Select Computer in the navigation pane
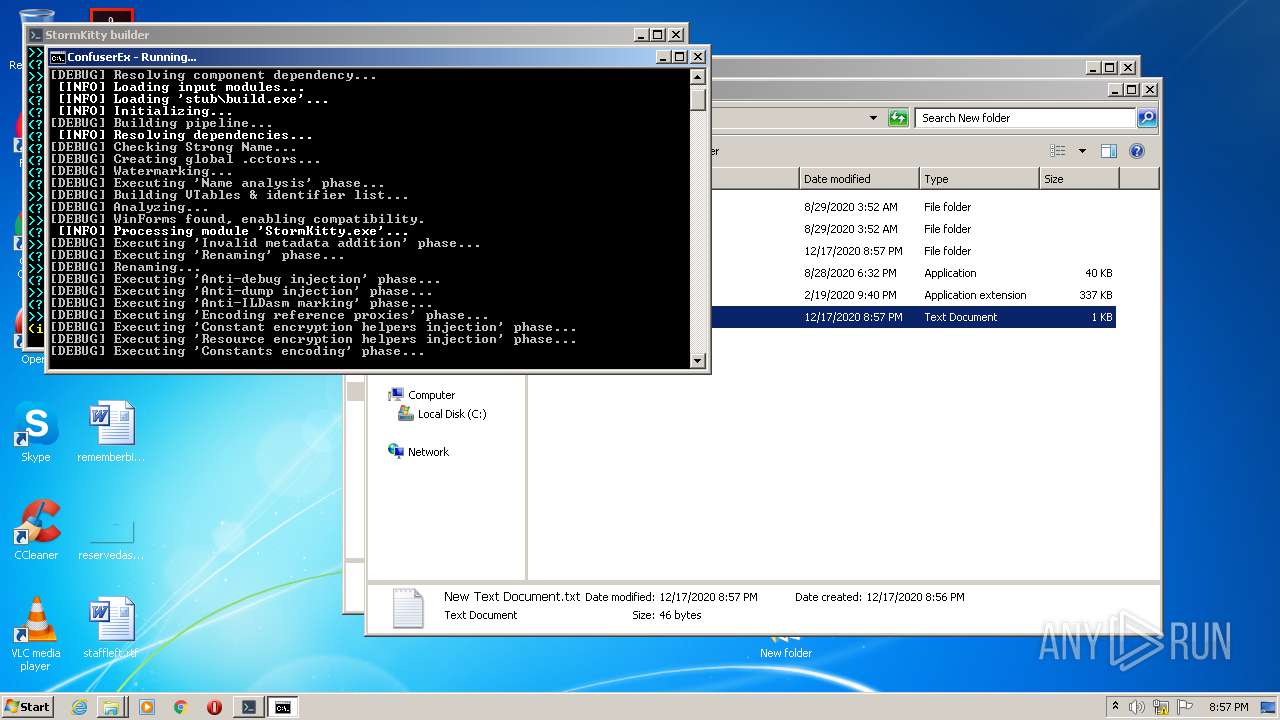This screenshot has width=1280, height=720. [421, 395]
